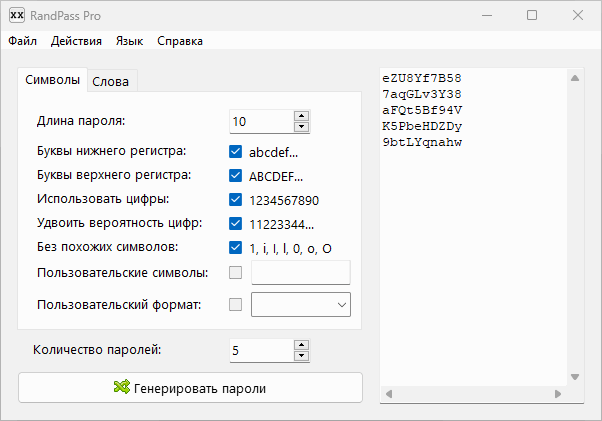602x421 pixels.
Task: Decrease password count with down arrow
Action: 301,356
